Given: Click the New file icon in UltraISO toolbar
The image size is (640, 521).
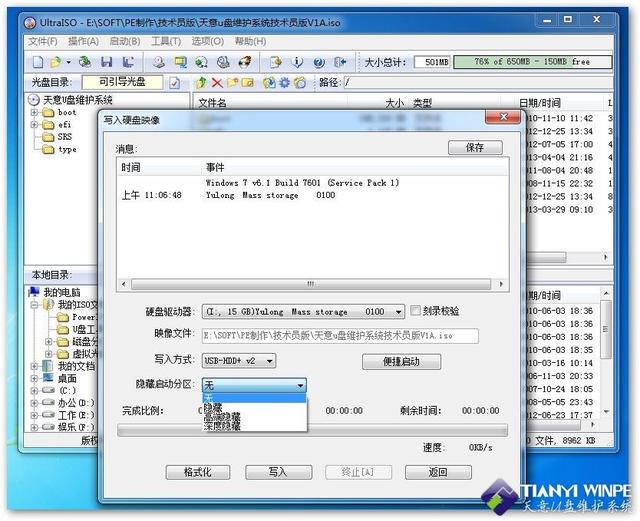Looking at the screenshot, I should point(38,62).
